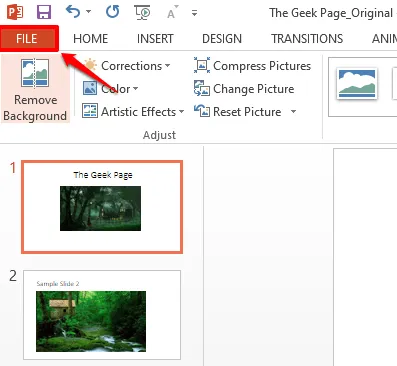Expand the Reset Picture dropdown arrow

tap(293, 111)
